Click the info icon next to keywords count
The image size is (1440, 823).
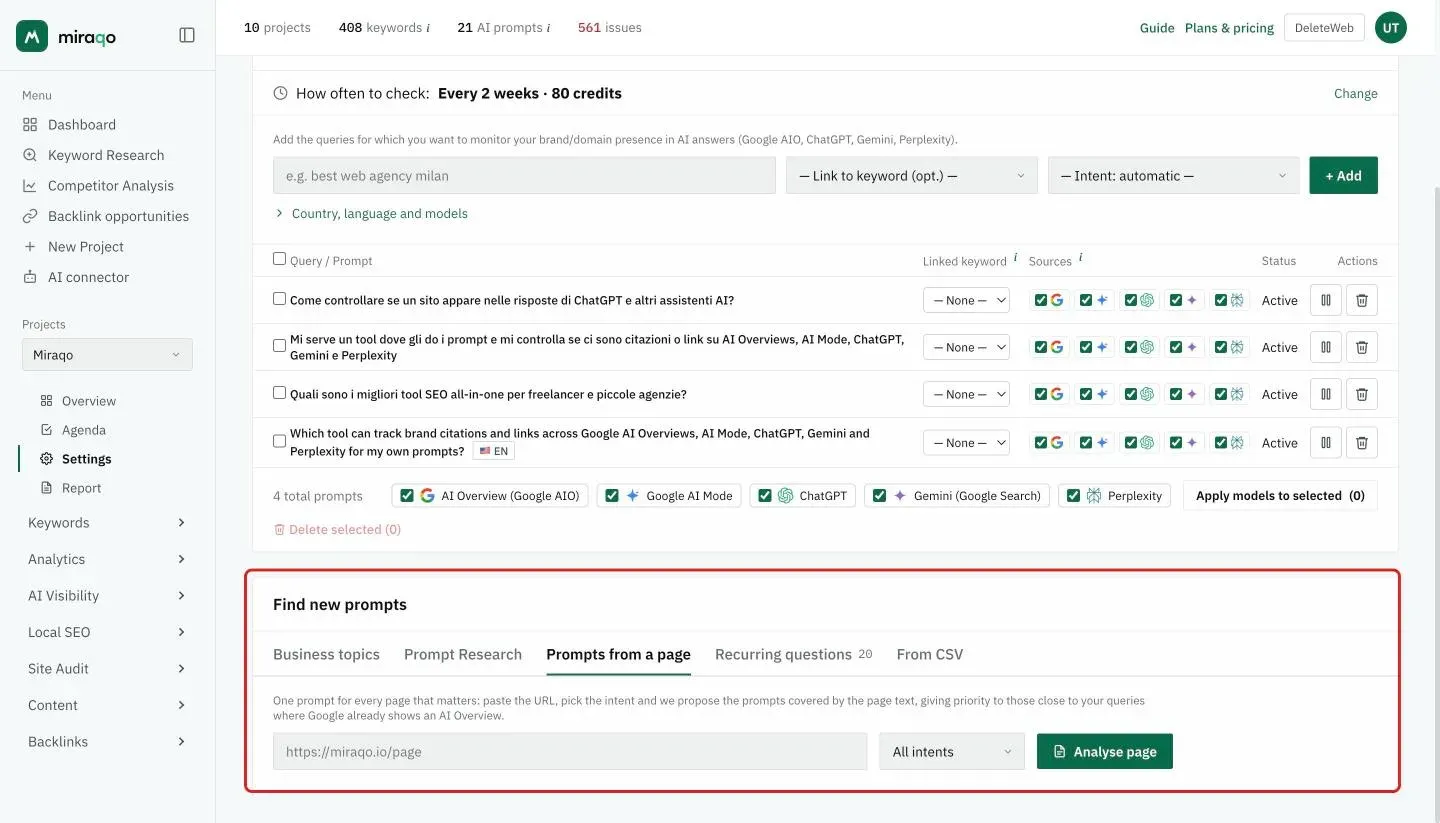coord(428,28)
